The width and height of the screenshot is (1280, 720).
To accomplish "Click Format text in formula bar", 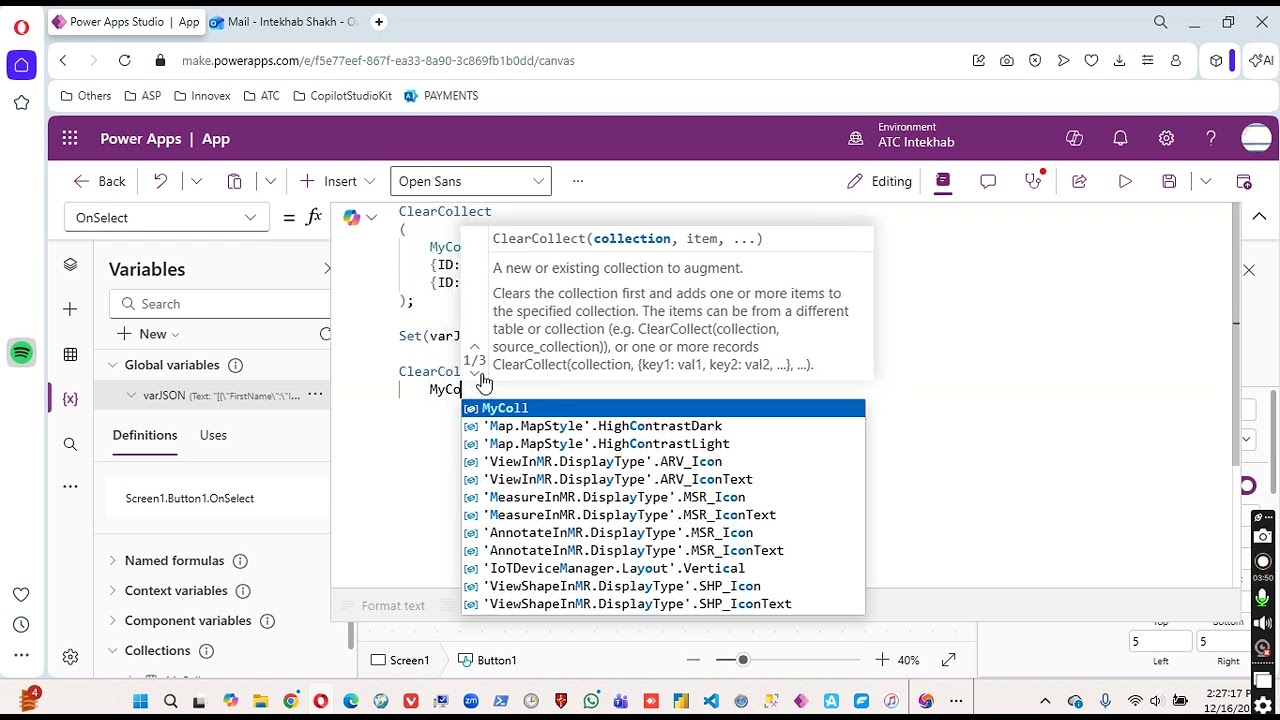I will [x=383, y=606].
